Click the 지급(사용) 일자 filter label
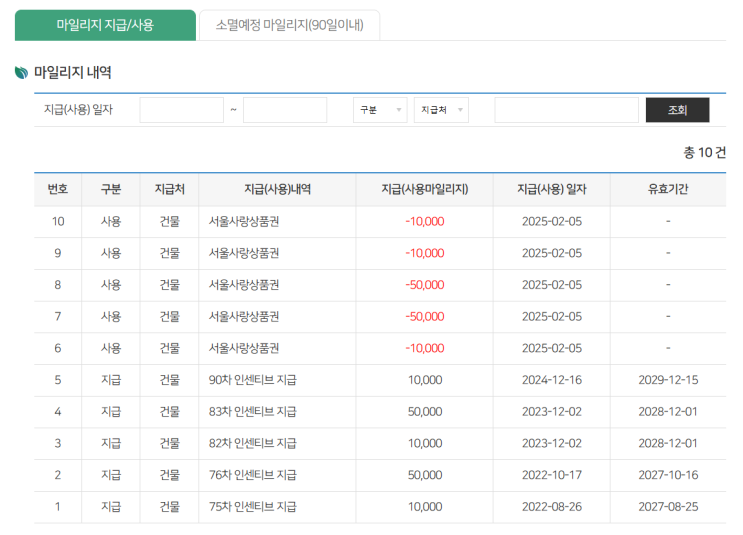Screen dimensions: 743x535 pos(78,110)
